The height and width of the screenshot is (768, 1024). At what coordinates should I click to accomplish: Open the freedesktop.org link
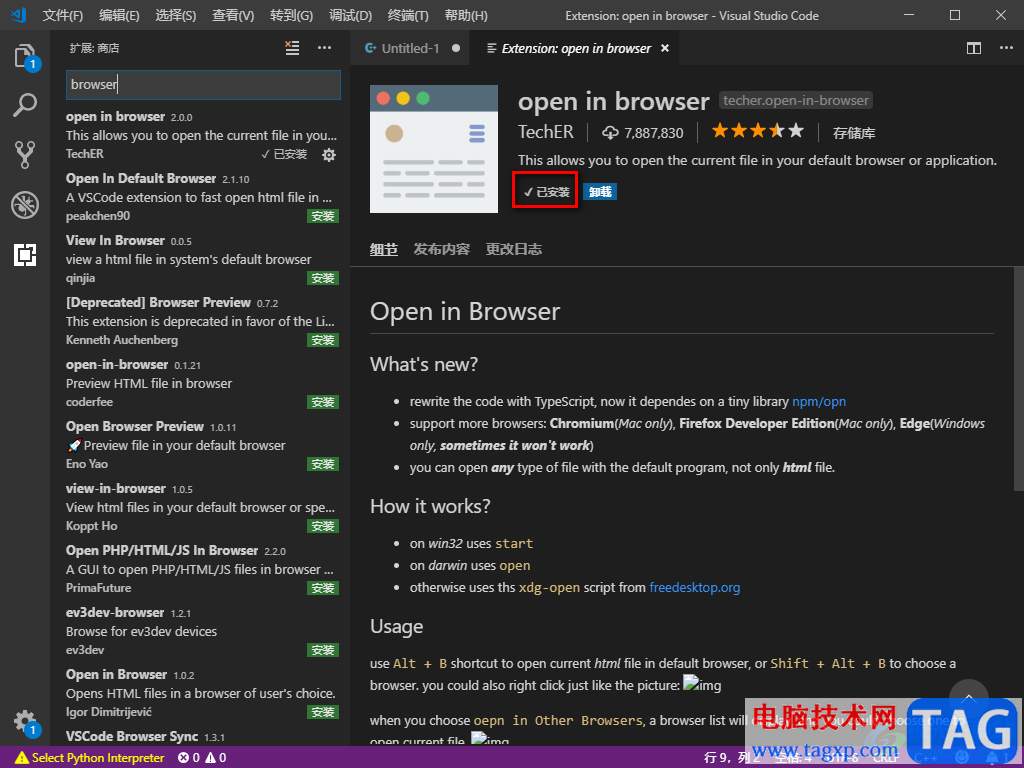(x=695, y=588)
